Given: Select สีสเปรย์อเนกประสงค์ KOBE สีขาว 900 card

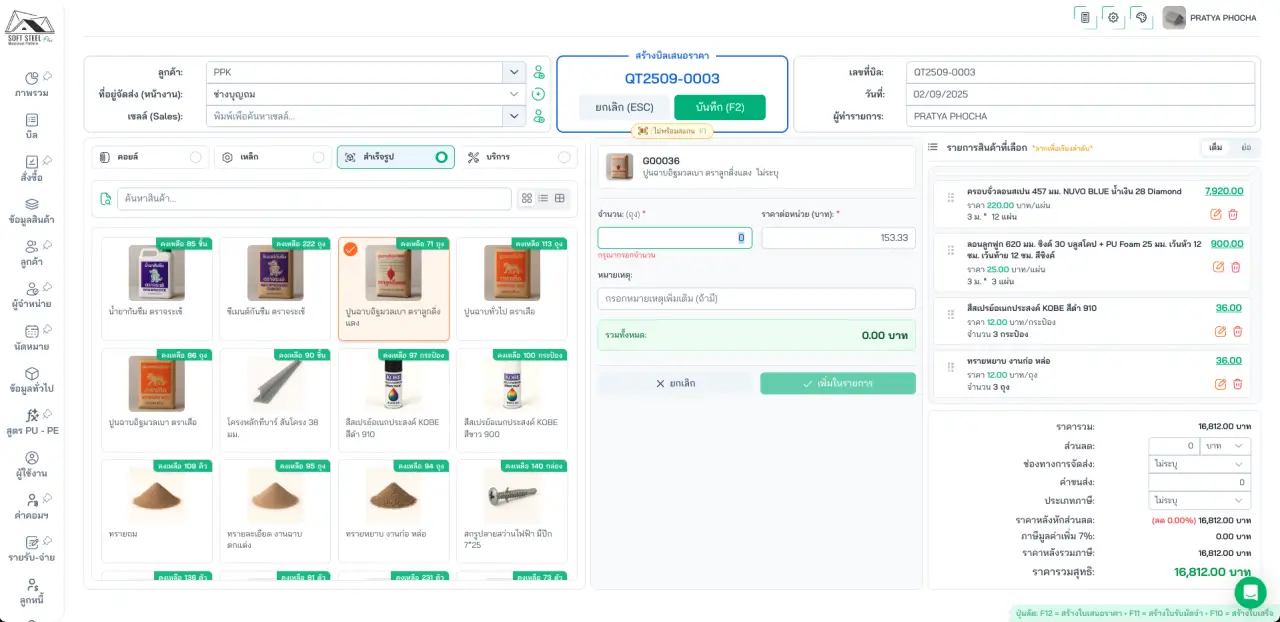Looking at the screenshot, I should pyautogui.click(x=512, y=400).
